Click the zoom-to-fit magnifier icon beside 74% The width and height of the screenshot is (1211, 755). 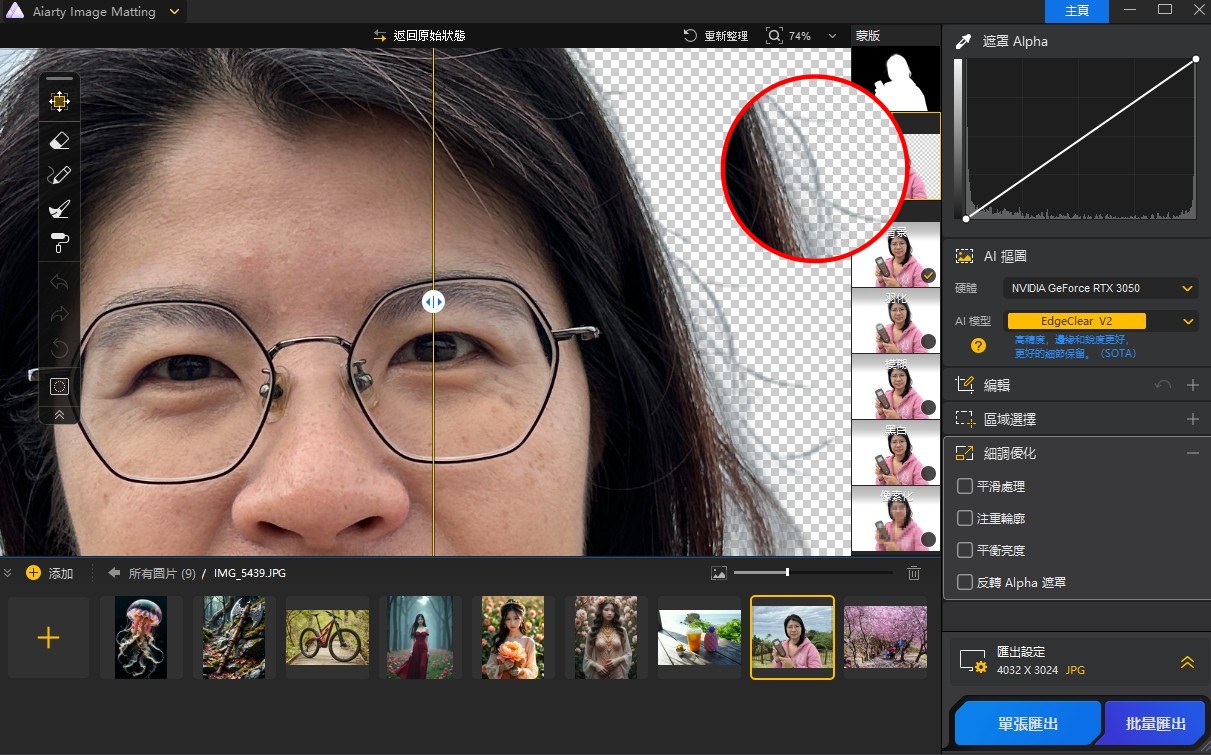tap(774, 35)
